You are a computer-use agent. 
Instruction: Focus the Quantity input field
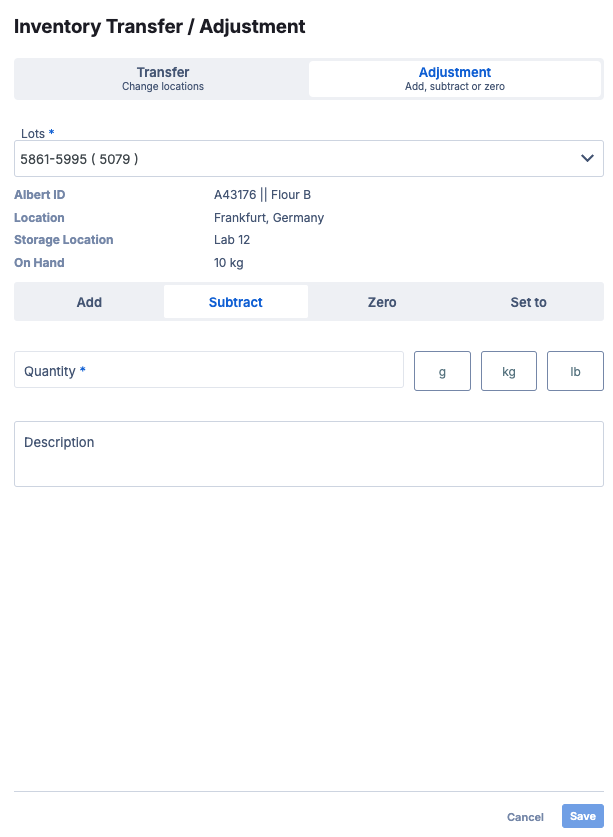click(208, 370)
